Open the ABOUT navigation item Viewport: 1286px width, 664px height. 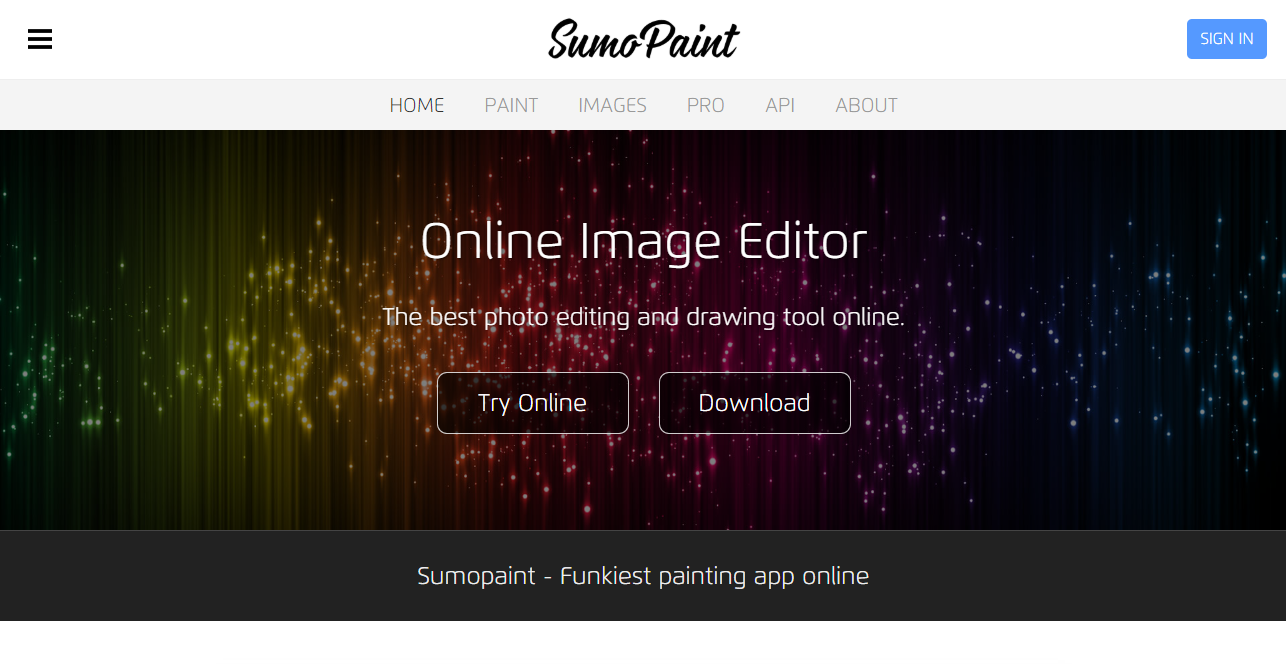click(866, 105)
